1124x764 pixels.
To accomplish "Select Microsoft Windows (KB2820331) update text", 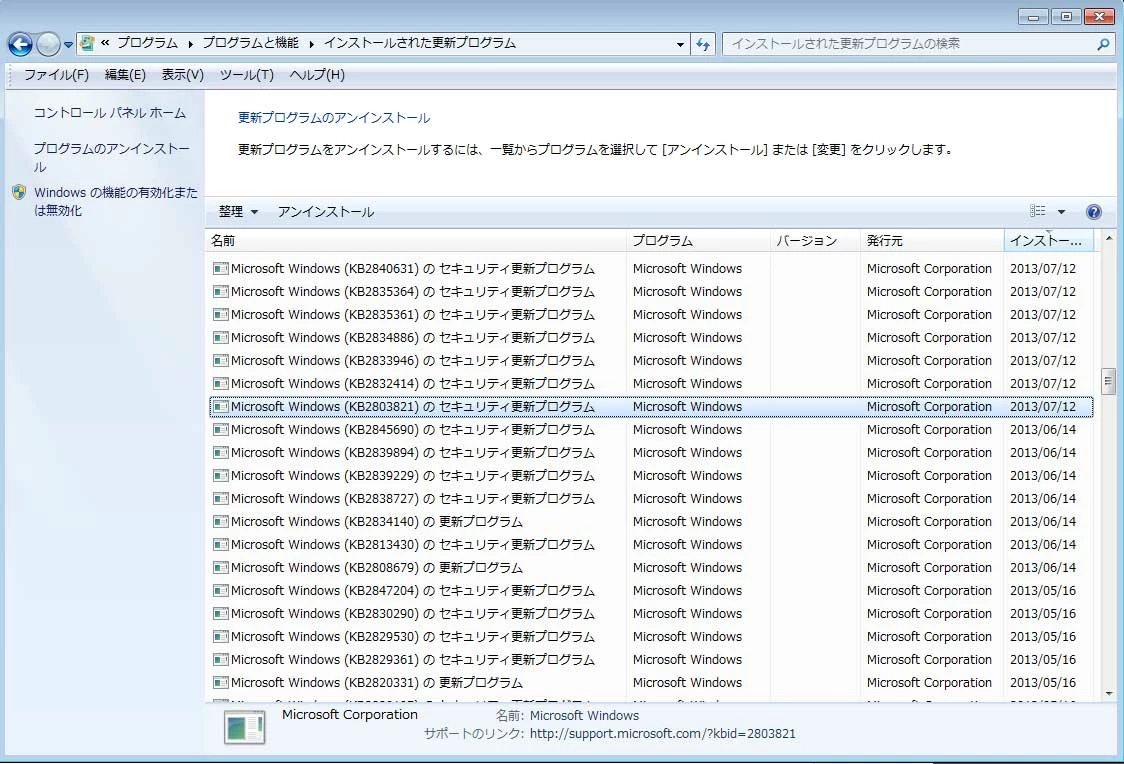I will [x=377, y=682].
